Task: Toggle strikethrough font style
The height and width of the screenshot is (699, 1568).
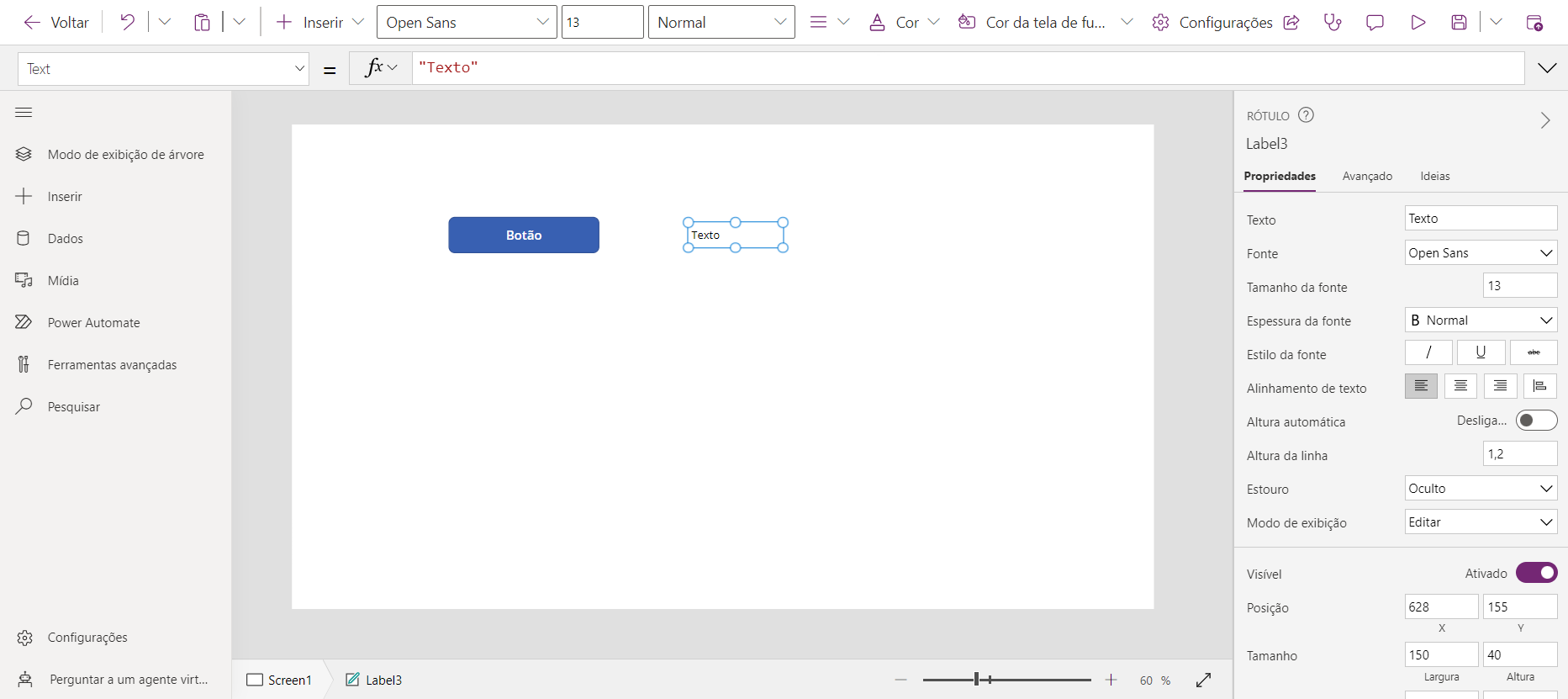Action: click(x=1534, y=352)
